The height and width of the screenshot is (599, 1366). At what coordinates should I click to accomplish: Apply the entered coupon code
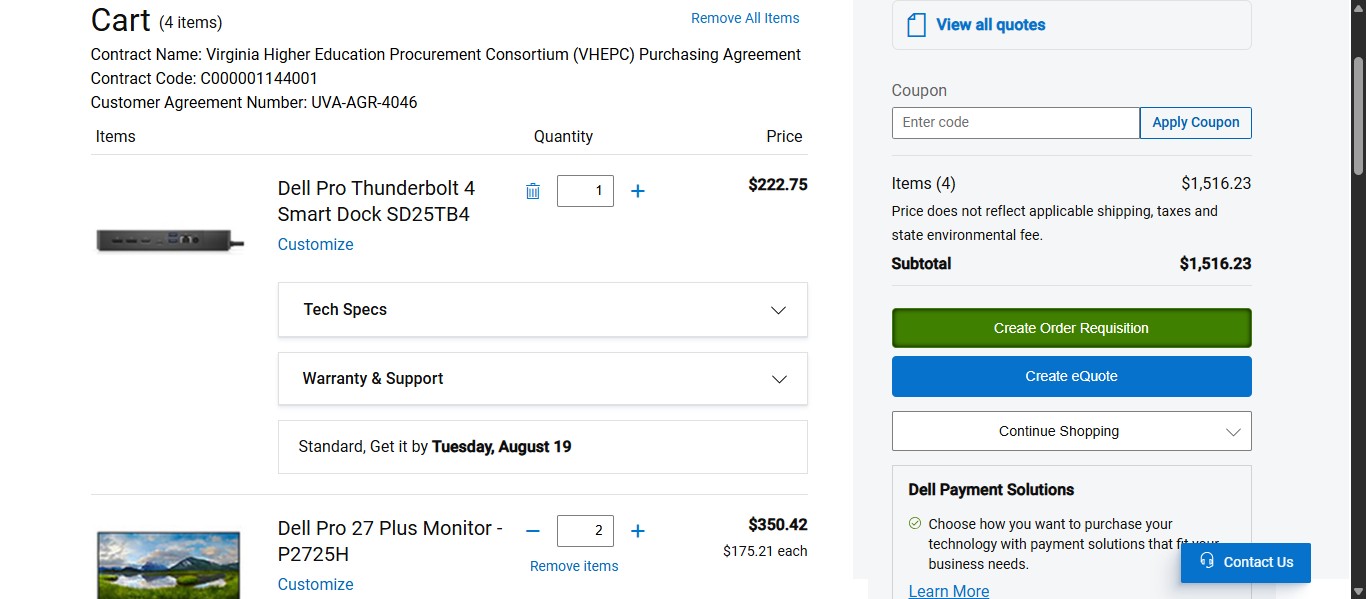1195,122
